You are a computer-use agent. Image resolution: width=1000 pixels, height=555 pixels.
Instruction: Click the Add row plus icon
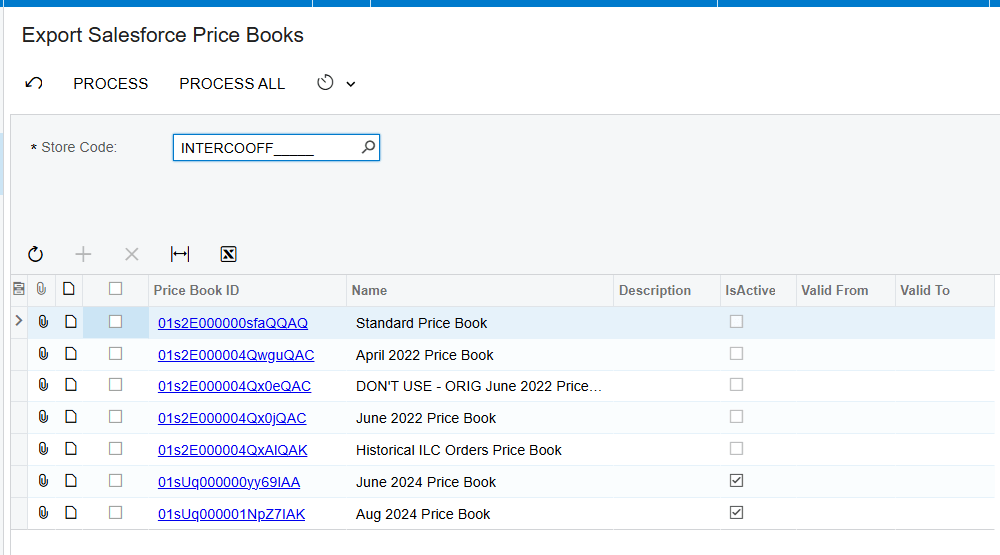(83, 254)
